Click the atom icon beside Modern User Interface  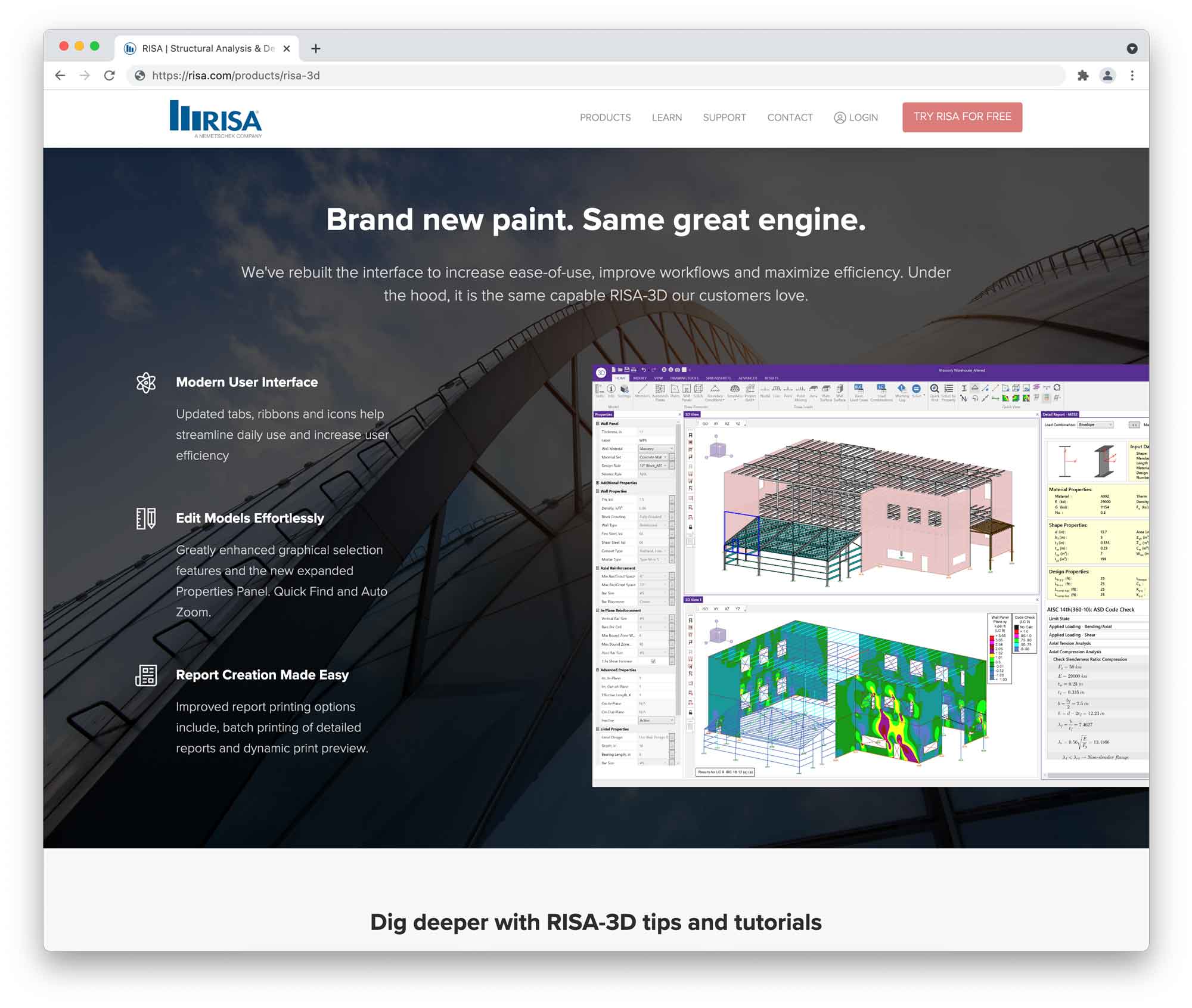(x=146, y=382)
